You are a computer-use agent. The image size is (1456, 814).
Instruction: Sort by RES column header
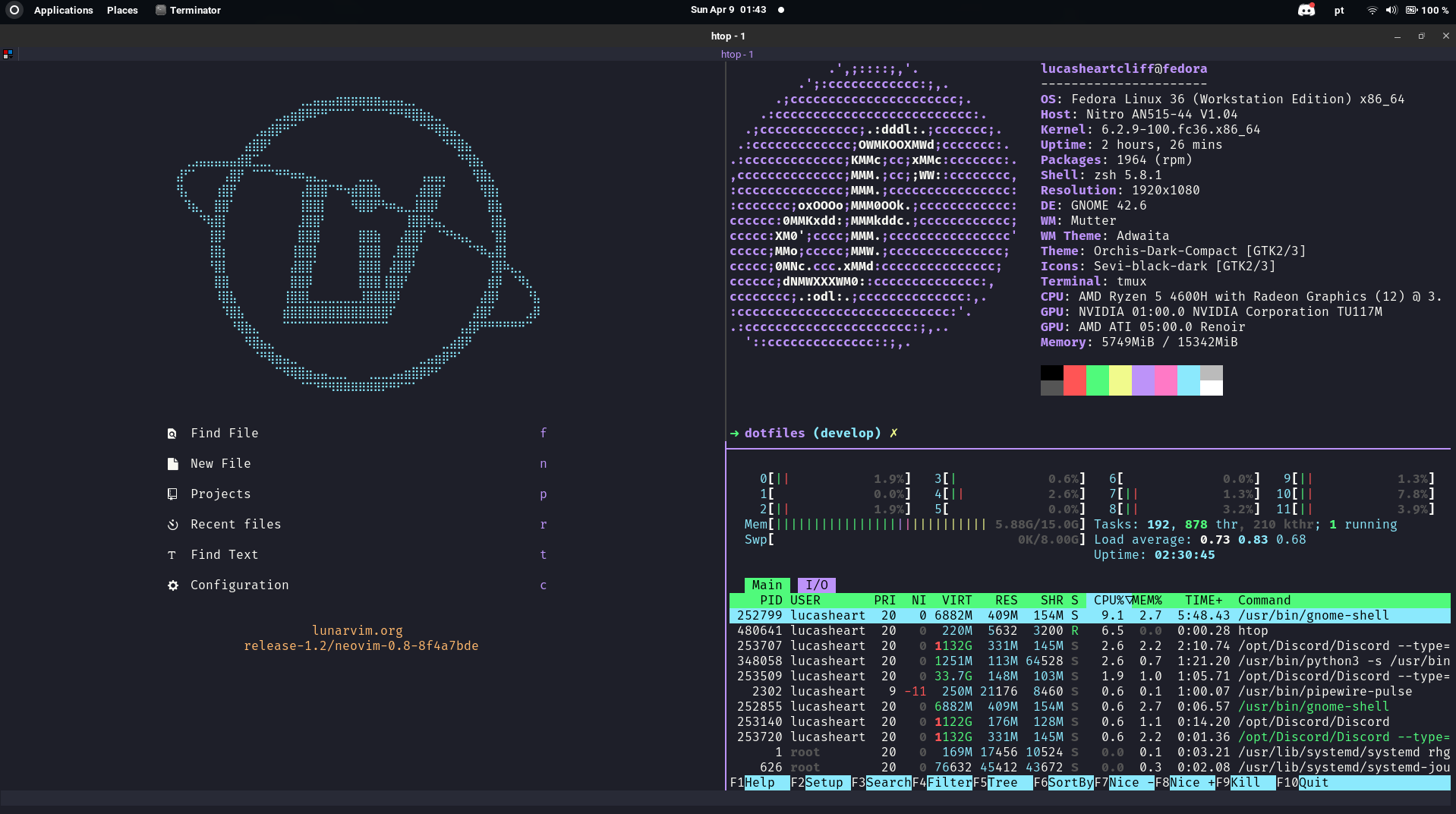(1007, 600)
